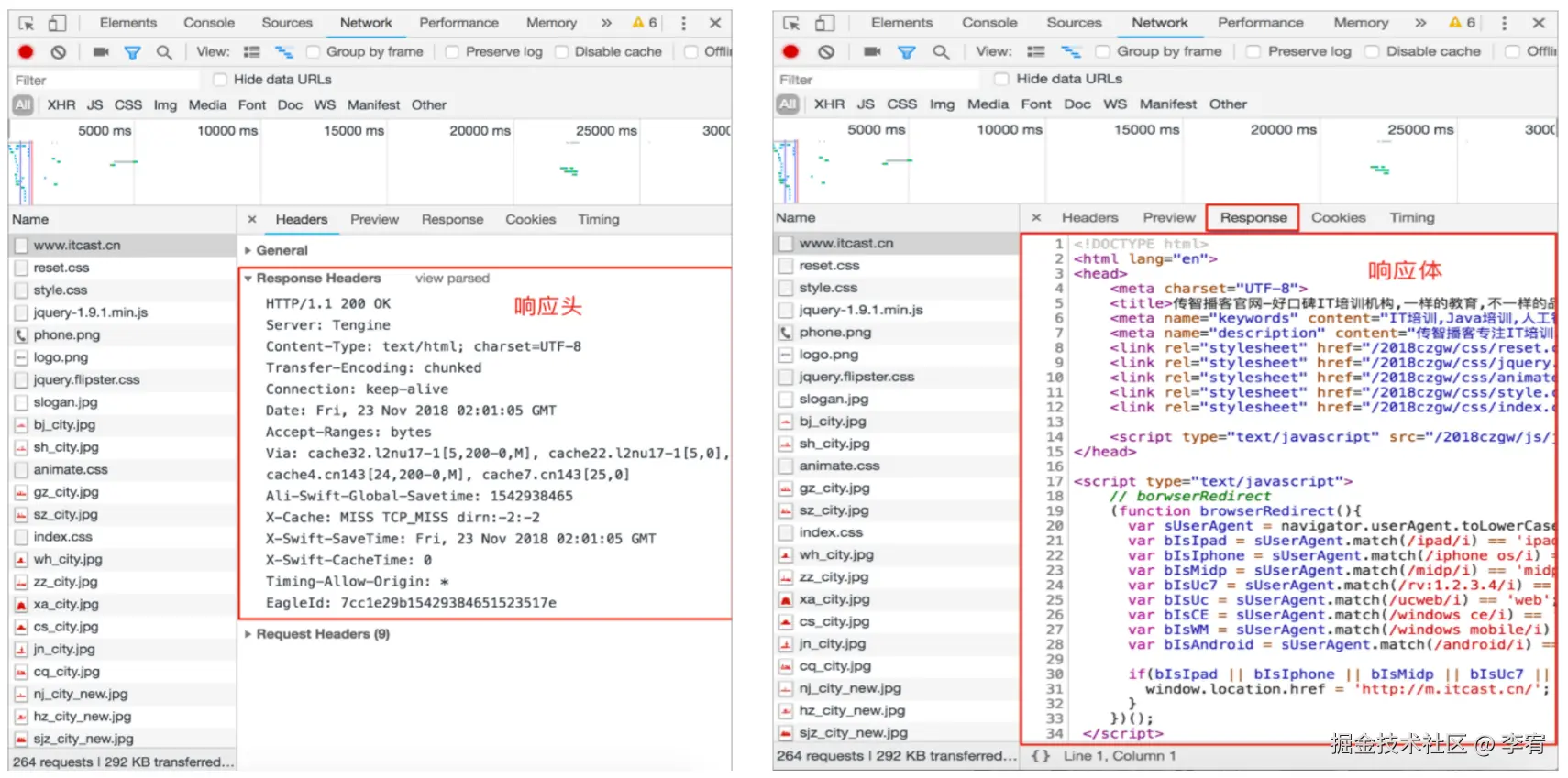Select large request rows view icon in left DevTools
Image resolution: width=1568 pixels, height=778 pixels.
click(252, 52)
